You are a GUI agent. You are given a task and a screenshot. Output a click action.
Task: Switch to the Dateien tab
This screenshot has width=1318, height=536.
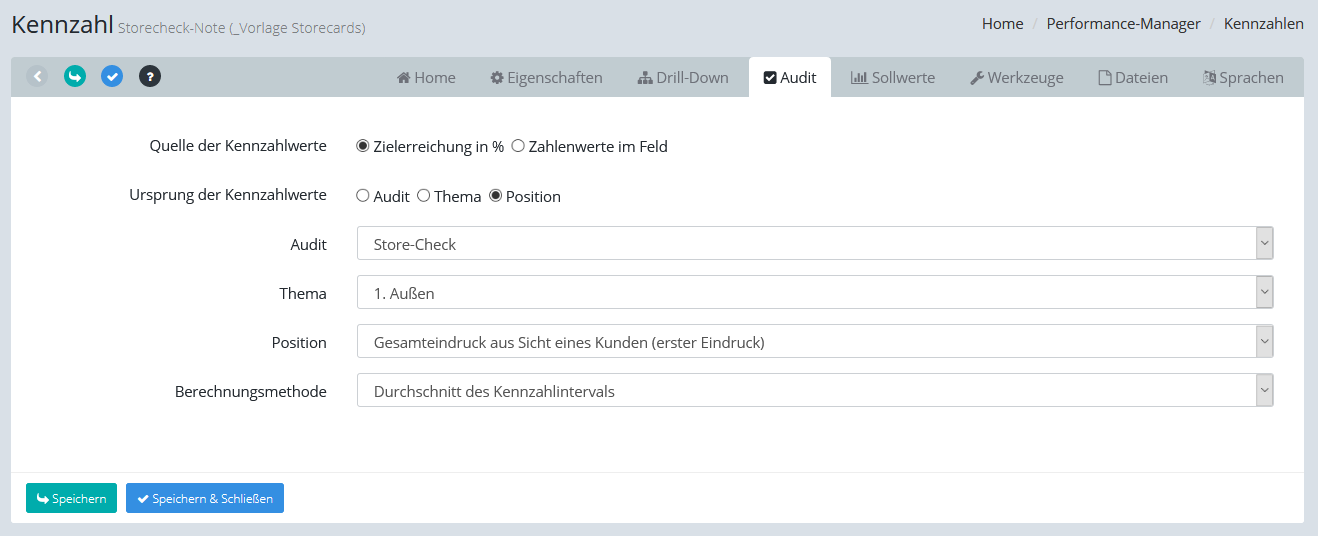[1133, 78]
